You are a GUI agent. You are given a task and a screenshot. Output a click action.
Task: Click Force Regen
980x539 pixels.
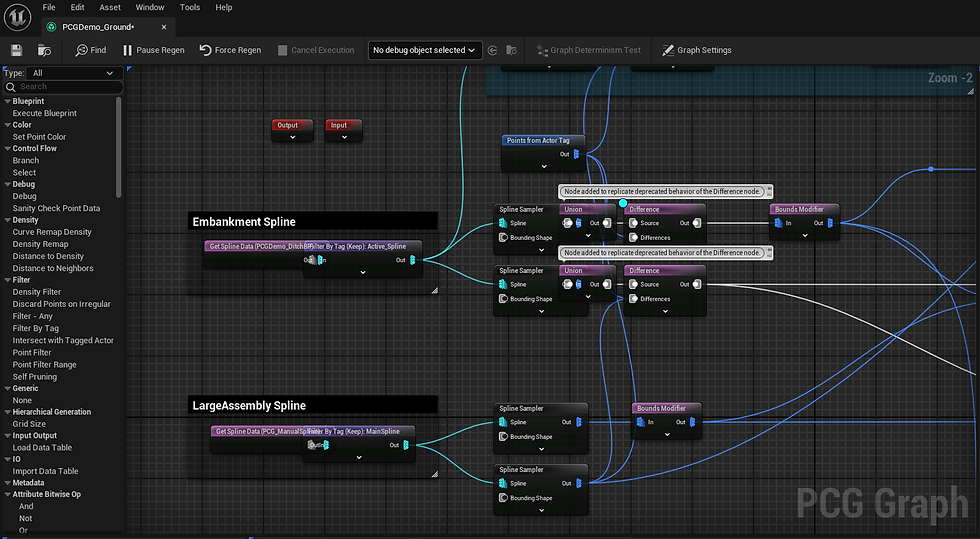(x=231, y=50)
